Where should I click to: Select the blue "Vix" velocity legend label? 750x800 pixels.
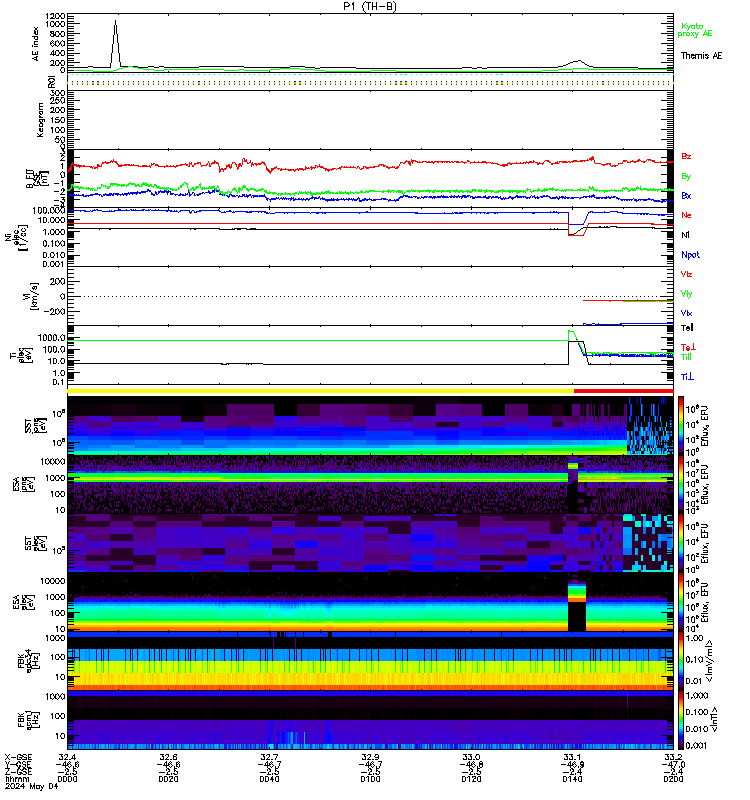tap(686, 313)
